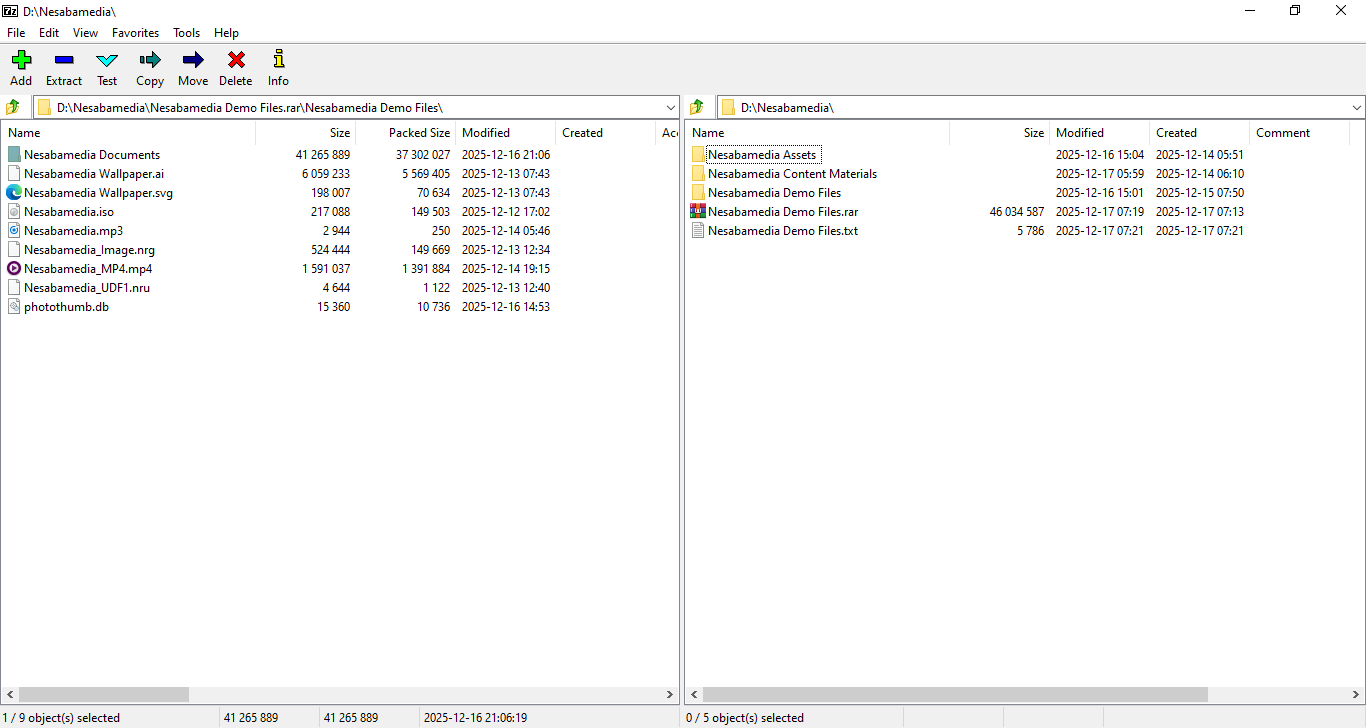
Task: Click the Extract toolbar icon
Action: (64, 61)
